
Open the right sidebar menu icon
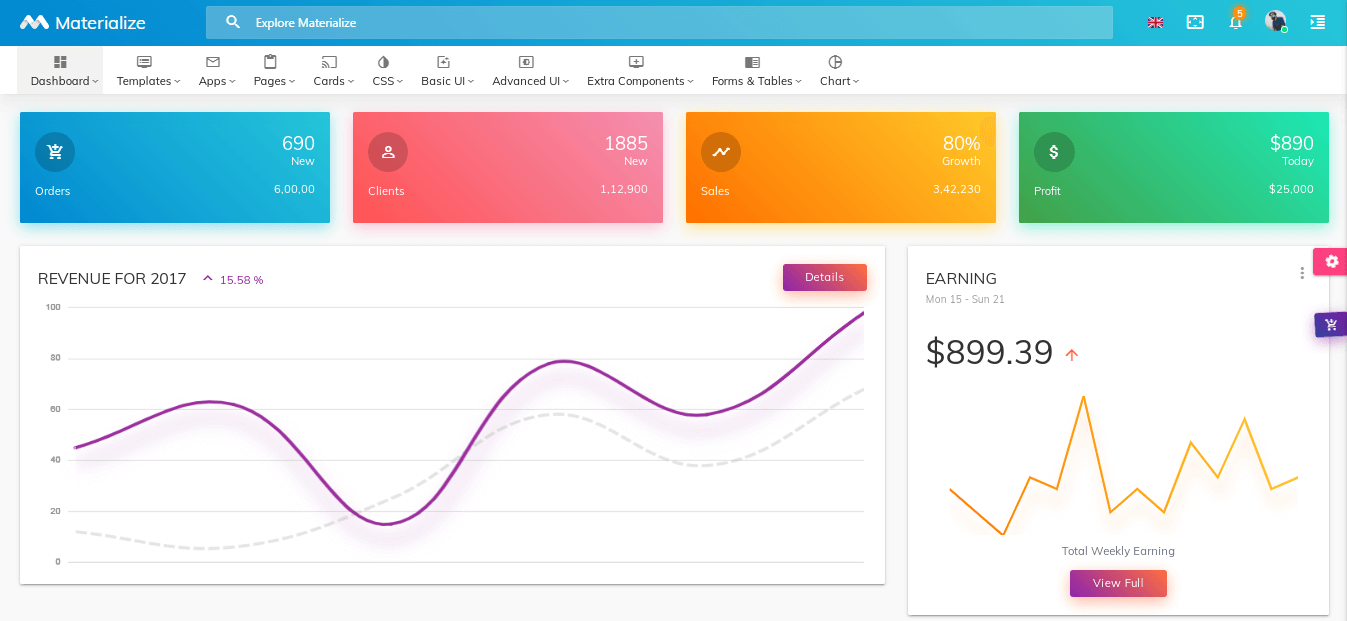click(x=1317, y=22)
